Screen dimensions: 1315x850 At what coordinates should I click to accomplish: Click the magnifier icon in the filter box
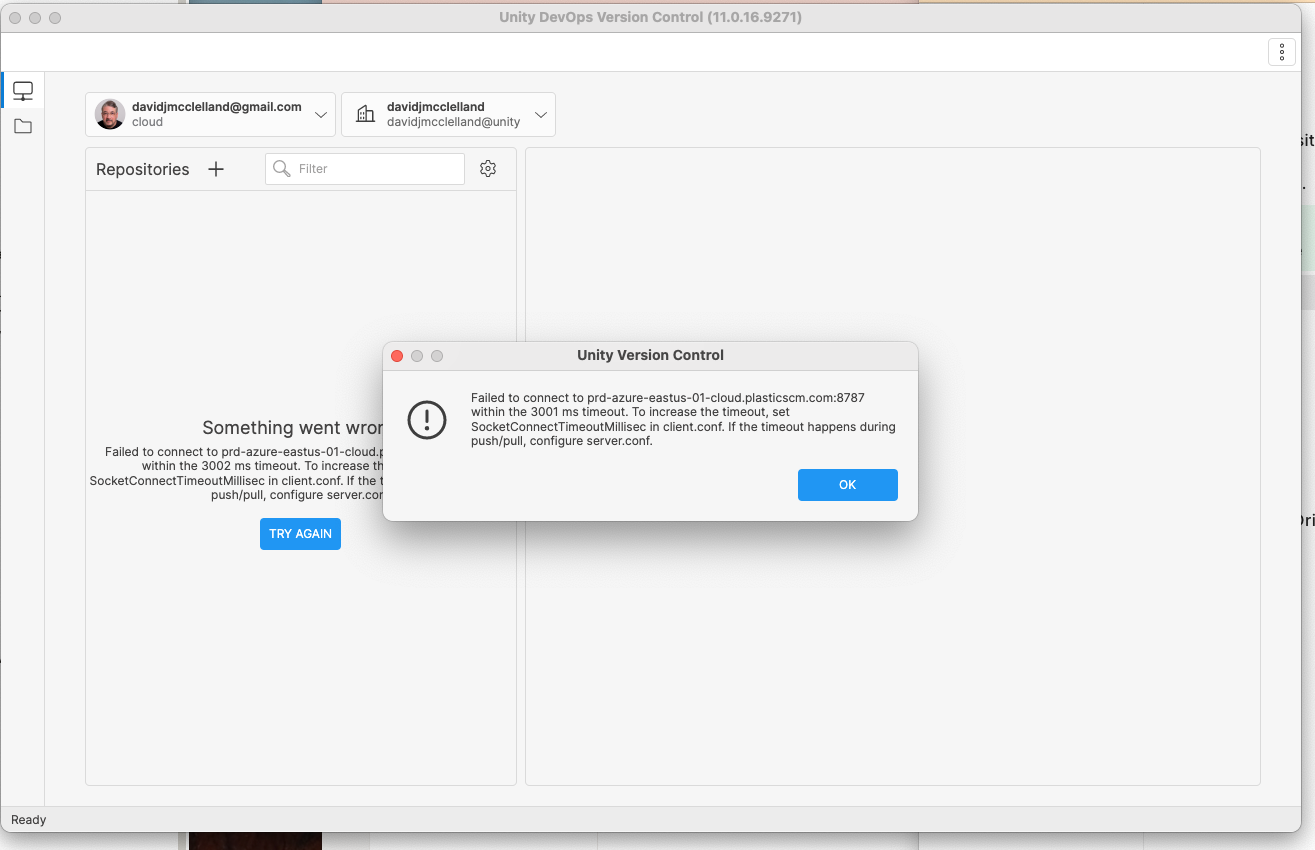click(x=281, y=169)
